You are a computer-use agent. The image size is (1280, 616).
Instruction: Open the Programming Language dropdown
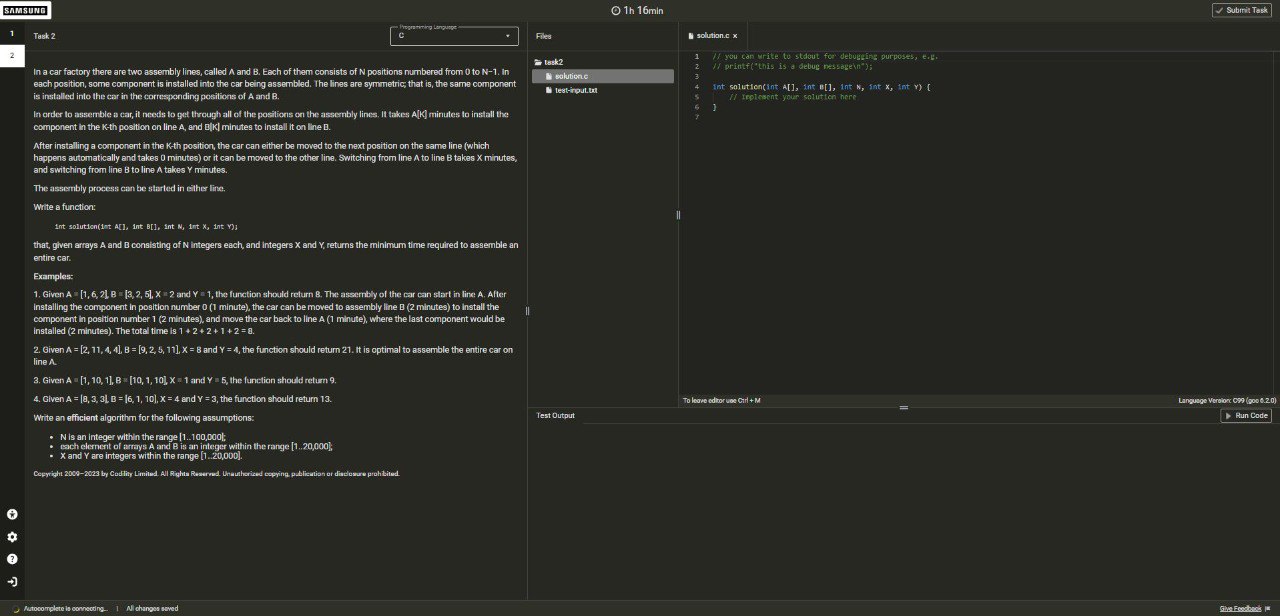[x=454, y=36]
